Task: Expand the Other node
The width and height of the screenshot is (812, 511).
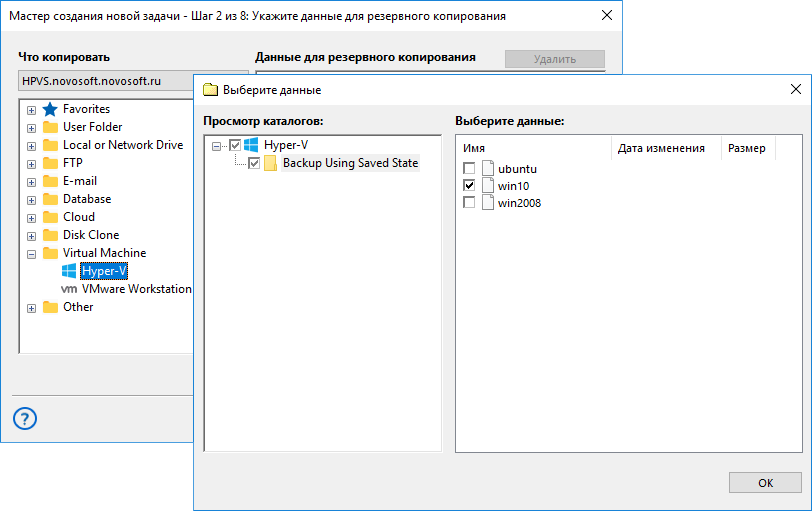Action: (x=32, y=308)
